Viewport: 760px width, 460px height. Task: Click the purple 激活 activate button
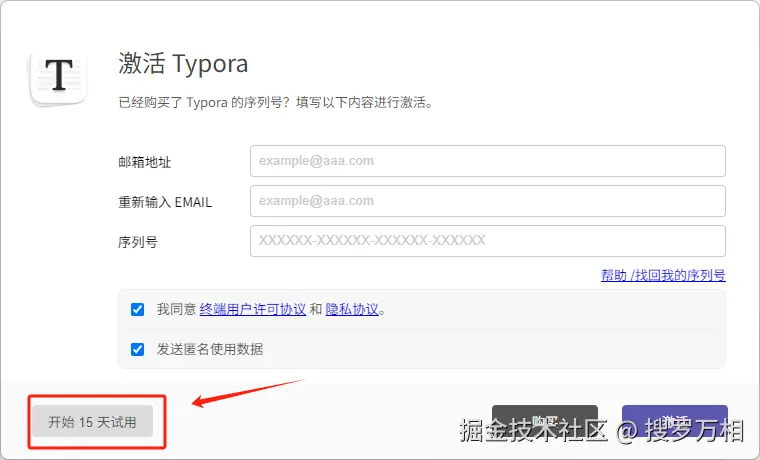pos(675,421)
